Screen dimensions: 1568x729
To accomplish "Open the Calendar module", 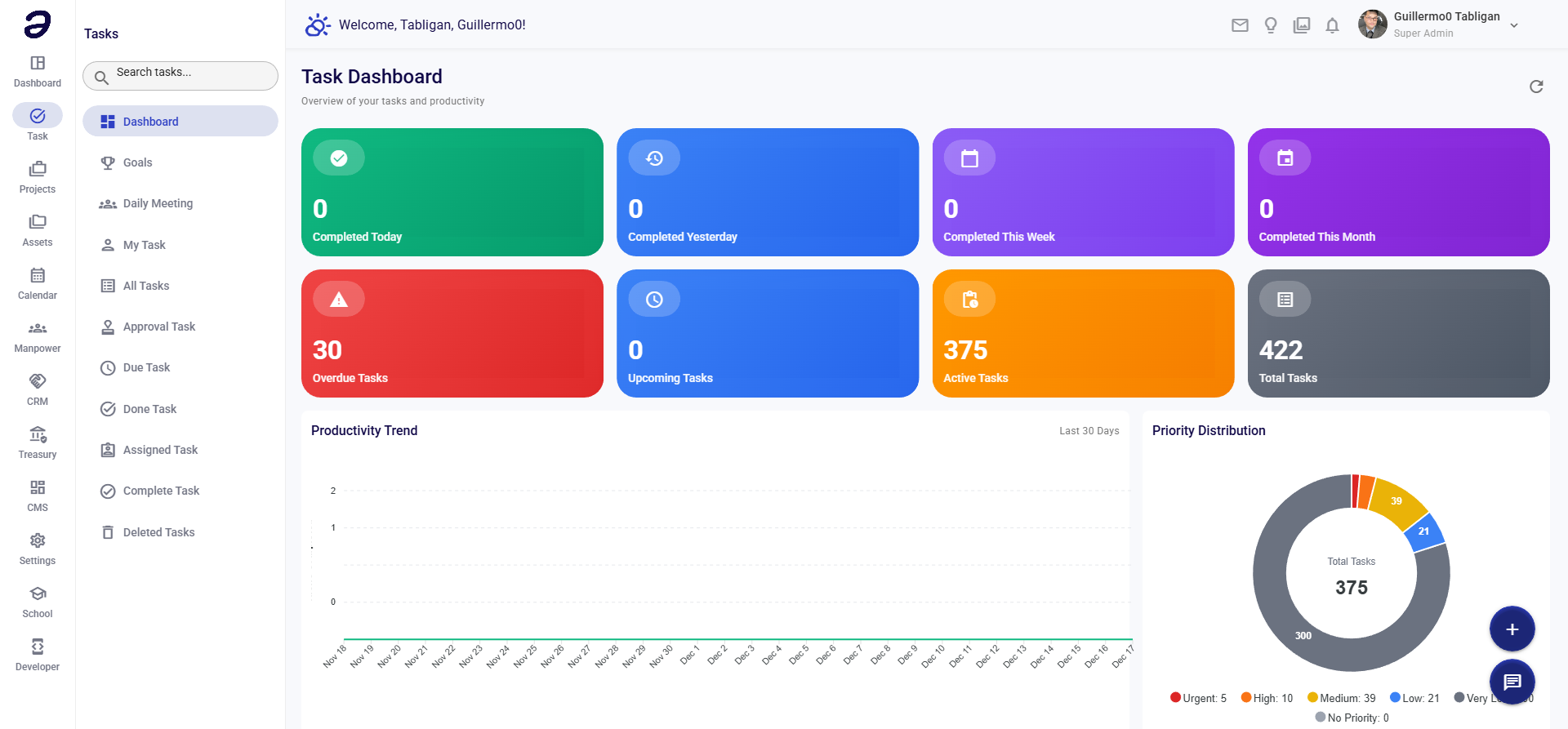I will coord(38,284).
